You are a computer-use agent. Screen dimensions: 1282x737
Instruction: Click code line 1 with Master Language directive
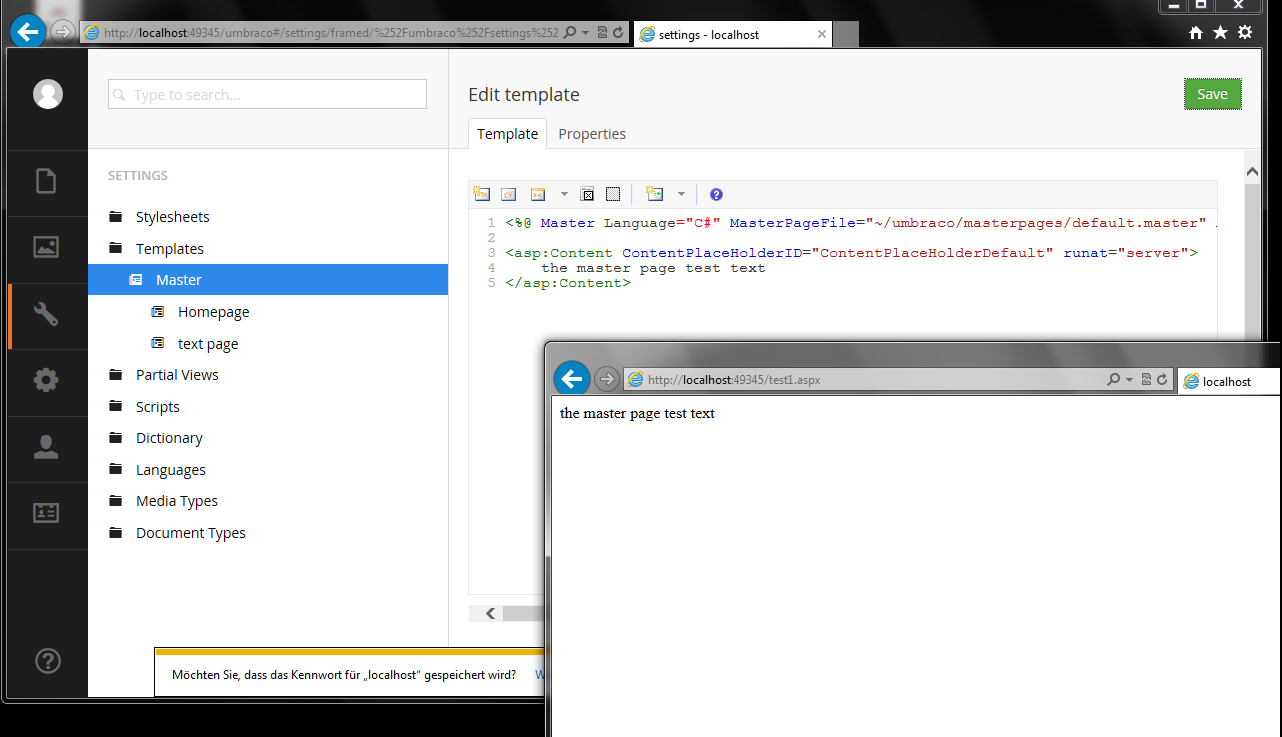(x=861, y=223)
